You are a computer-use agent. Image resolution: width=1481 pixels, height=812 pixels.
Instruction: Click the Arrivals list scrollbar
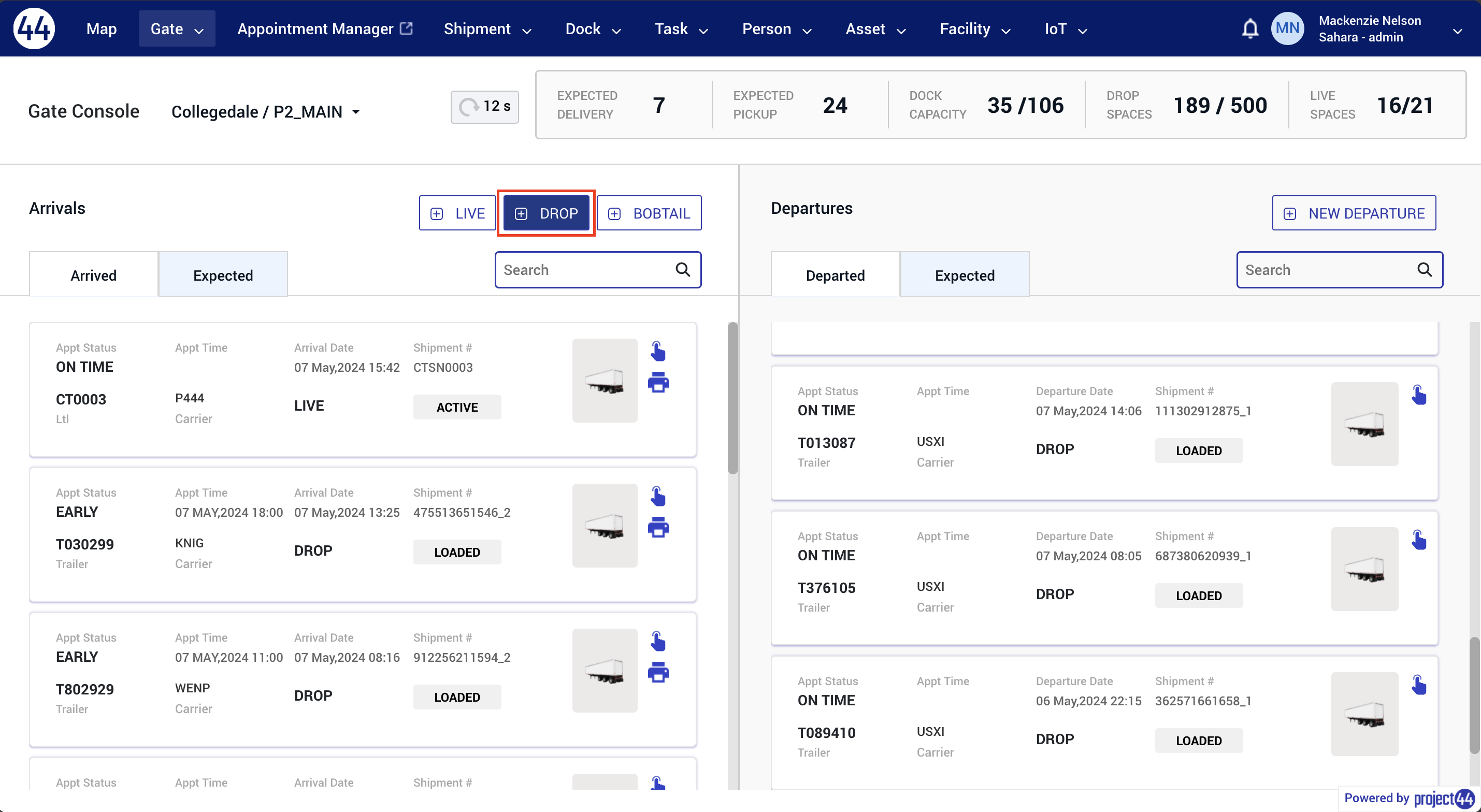pyautogui.click(x=732, y=398)
